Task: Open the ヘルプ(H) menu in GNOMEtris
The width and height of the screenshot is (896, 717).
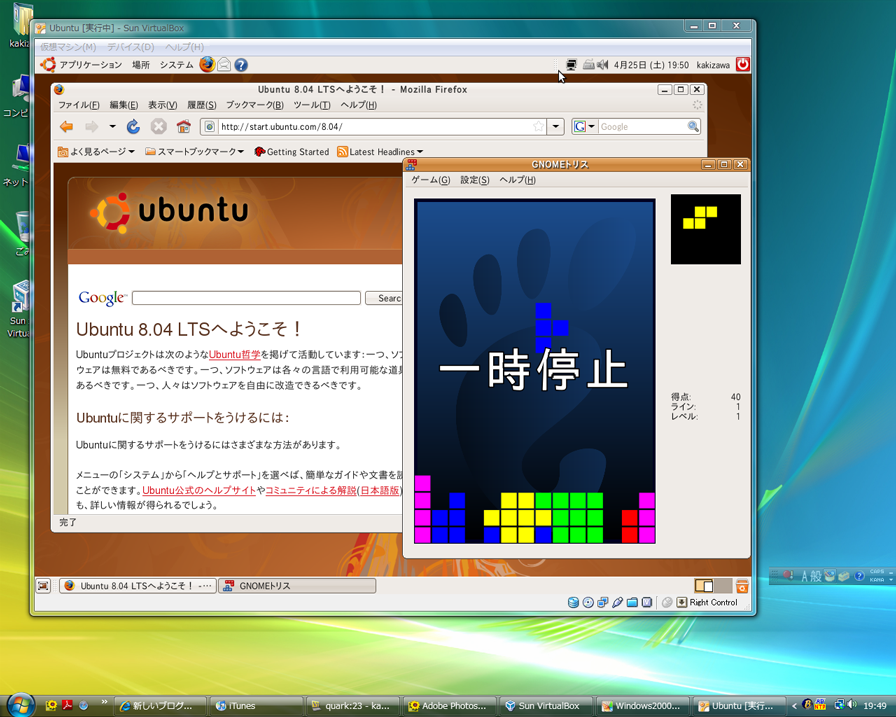Action: (x=518, y=180)
